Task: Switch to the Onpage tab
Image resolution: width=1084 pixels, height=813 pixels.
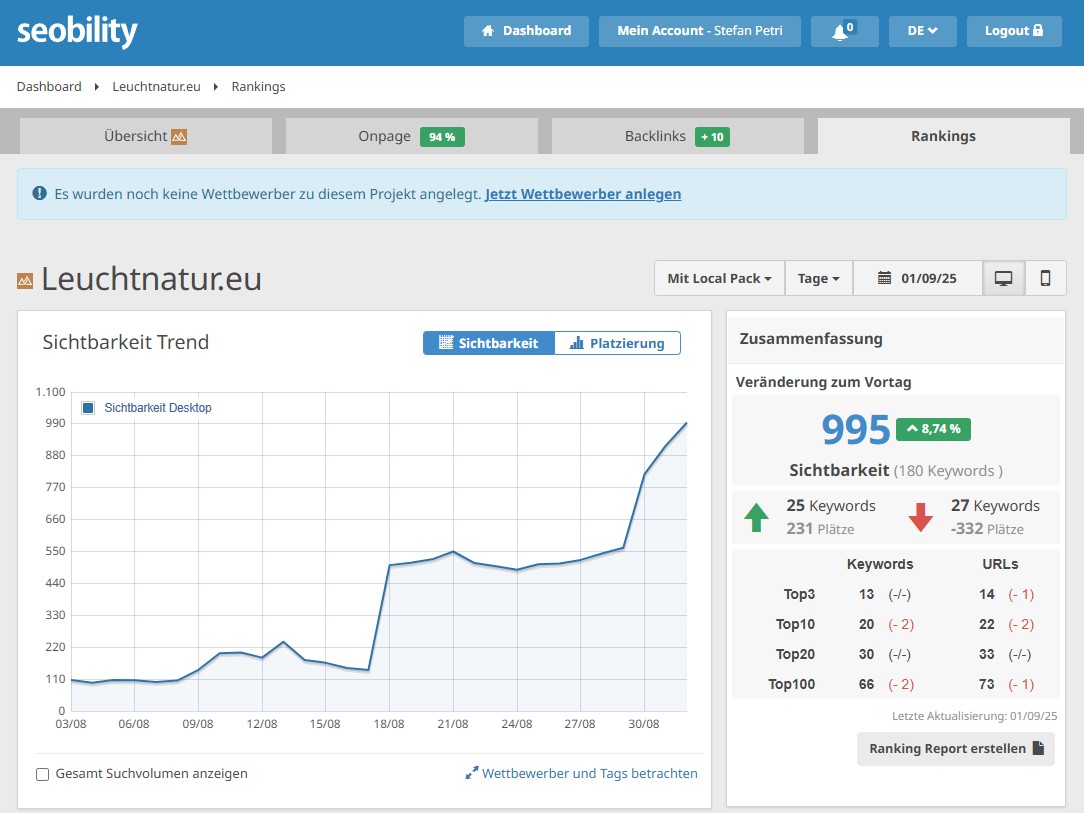Action: (411, 136)
